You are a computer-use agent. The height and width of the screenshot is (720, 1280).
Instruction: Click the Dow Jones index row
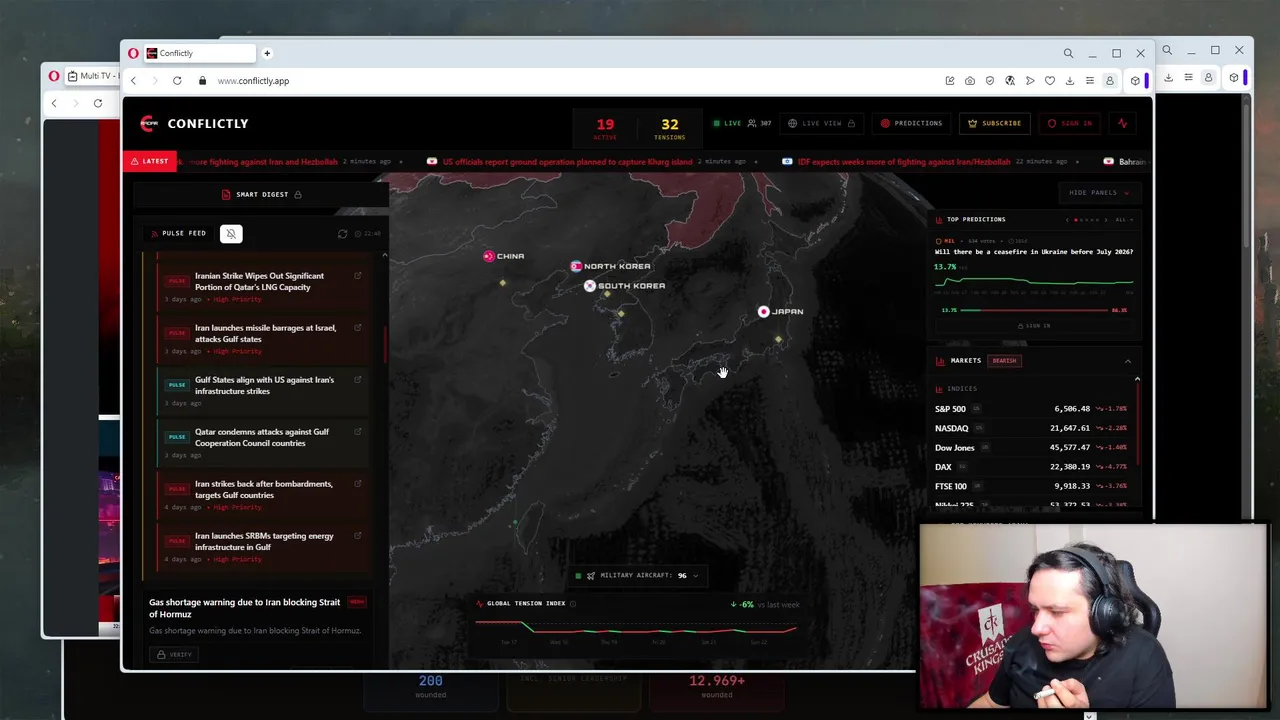click(x=1030, y=448)
